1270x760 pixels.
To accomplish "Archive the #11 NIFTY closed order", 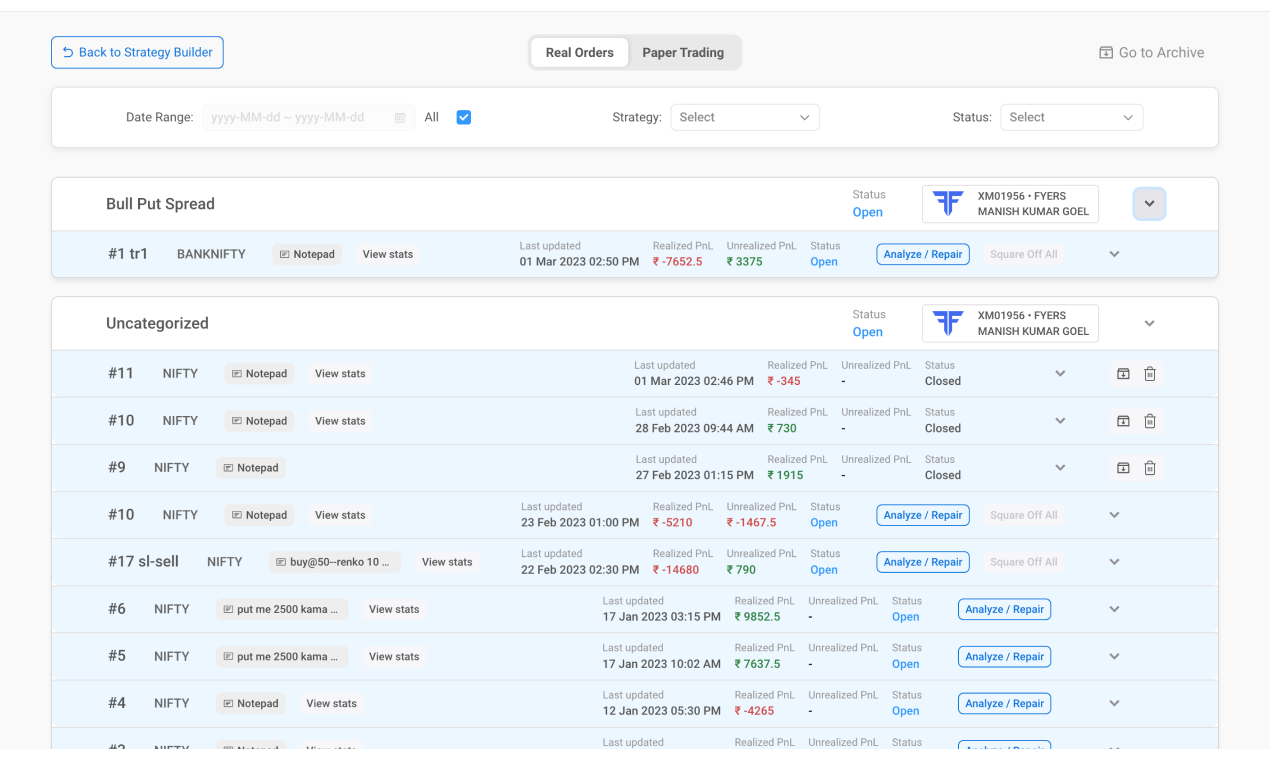I will 1123,374.
